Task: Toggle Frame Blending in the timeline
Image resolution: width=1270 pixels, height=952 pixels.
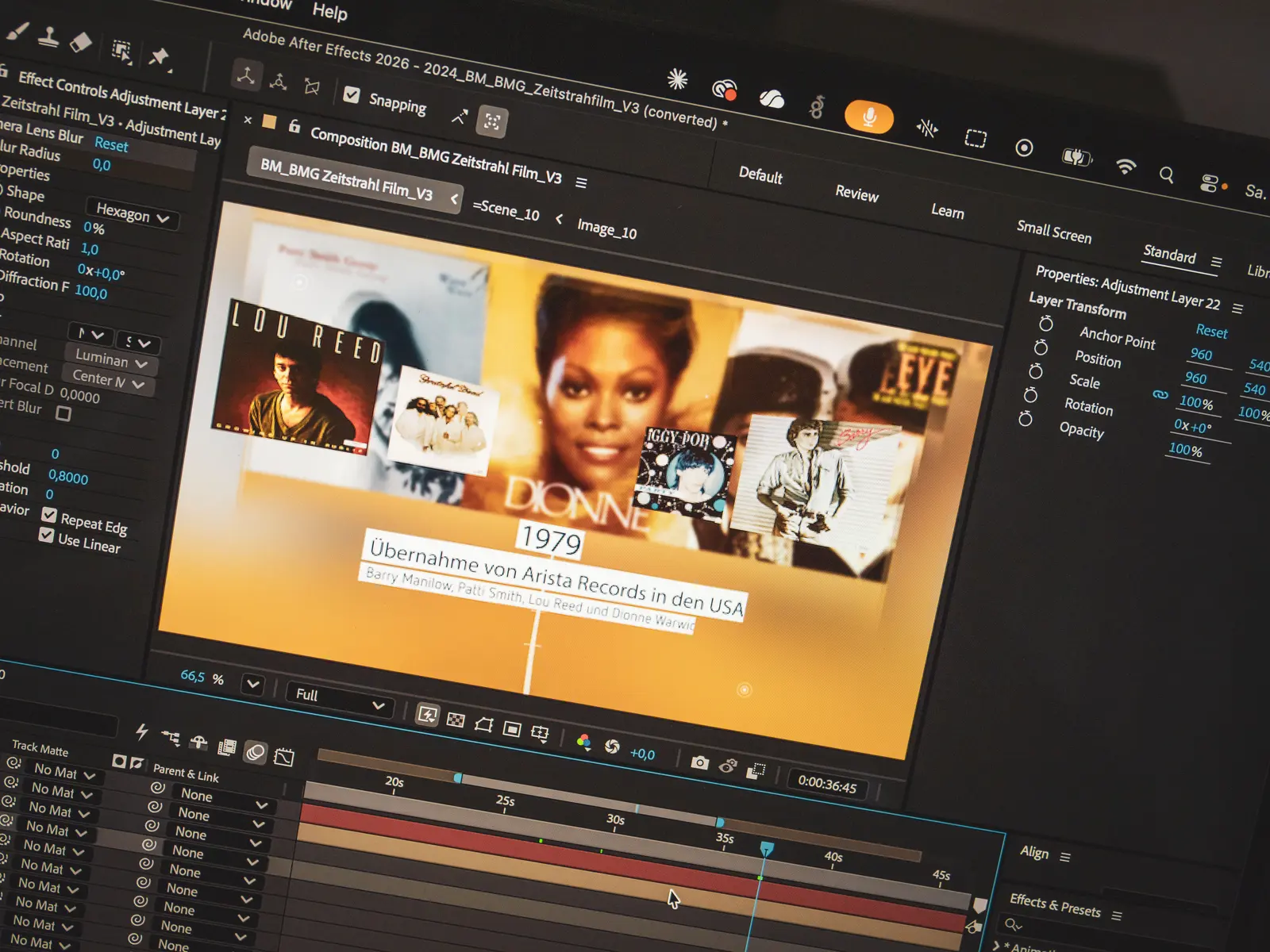Action: click(227, 747)
